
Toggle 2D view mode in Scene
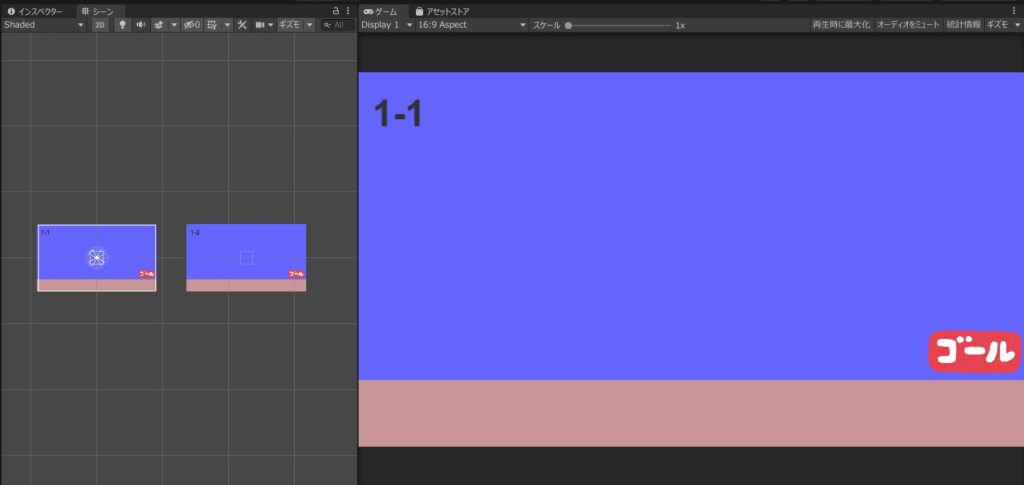(x=100, y=25)
